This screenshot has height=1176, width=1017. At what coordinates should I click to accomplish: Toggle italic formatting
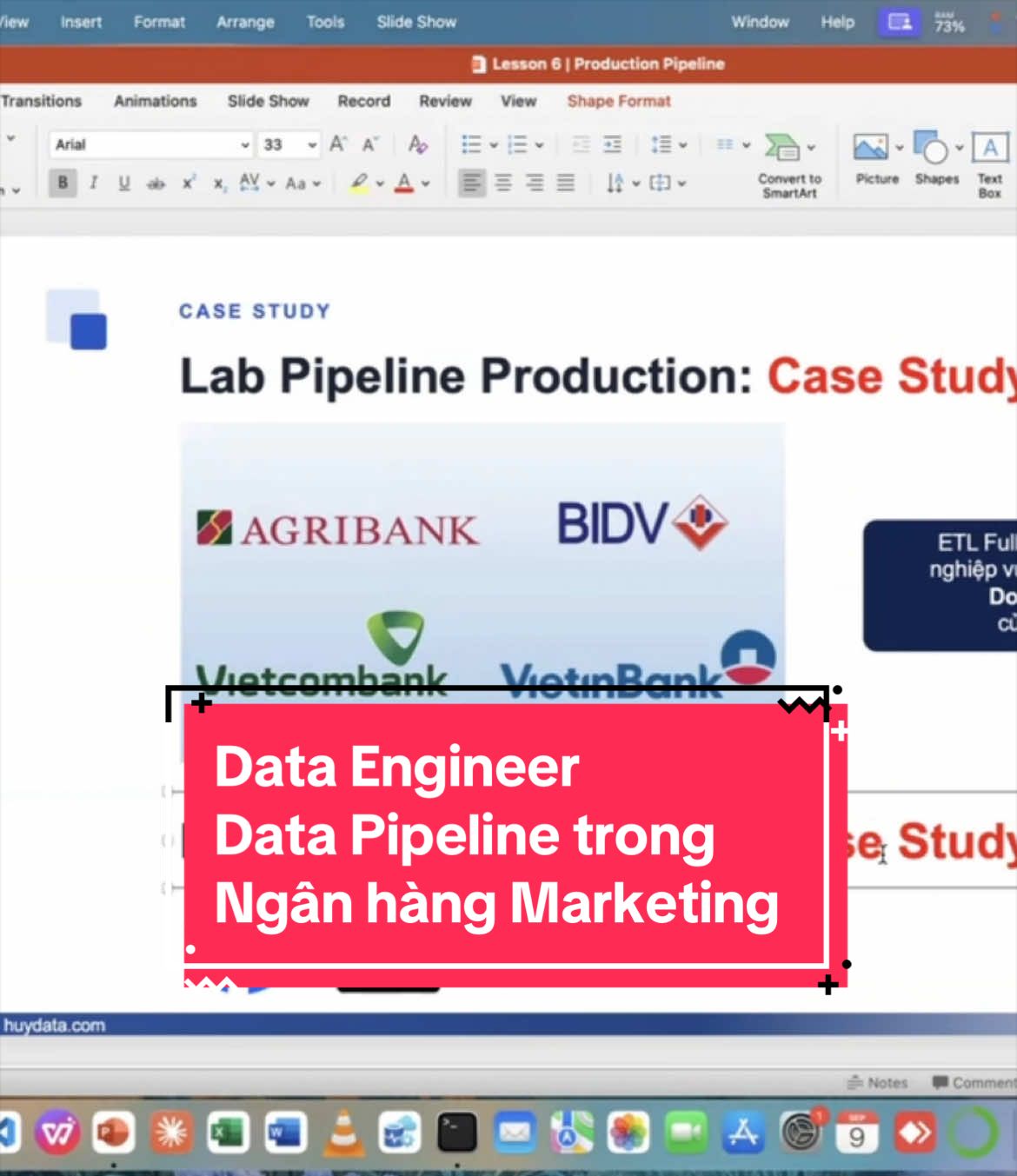tap(93, 183)
